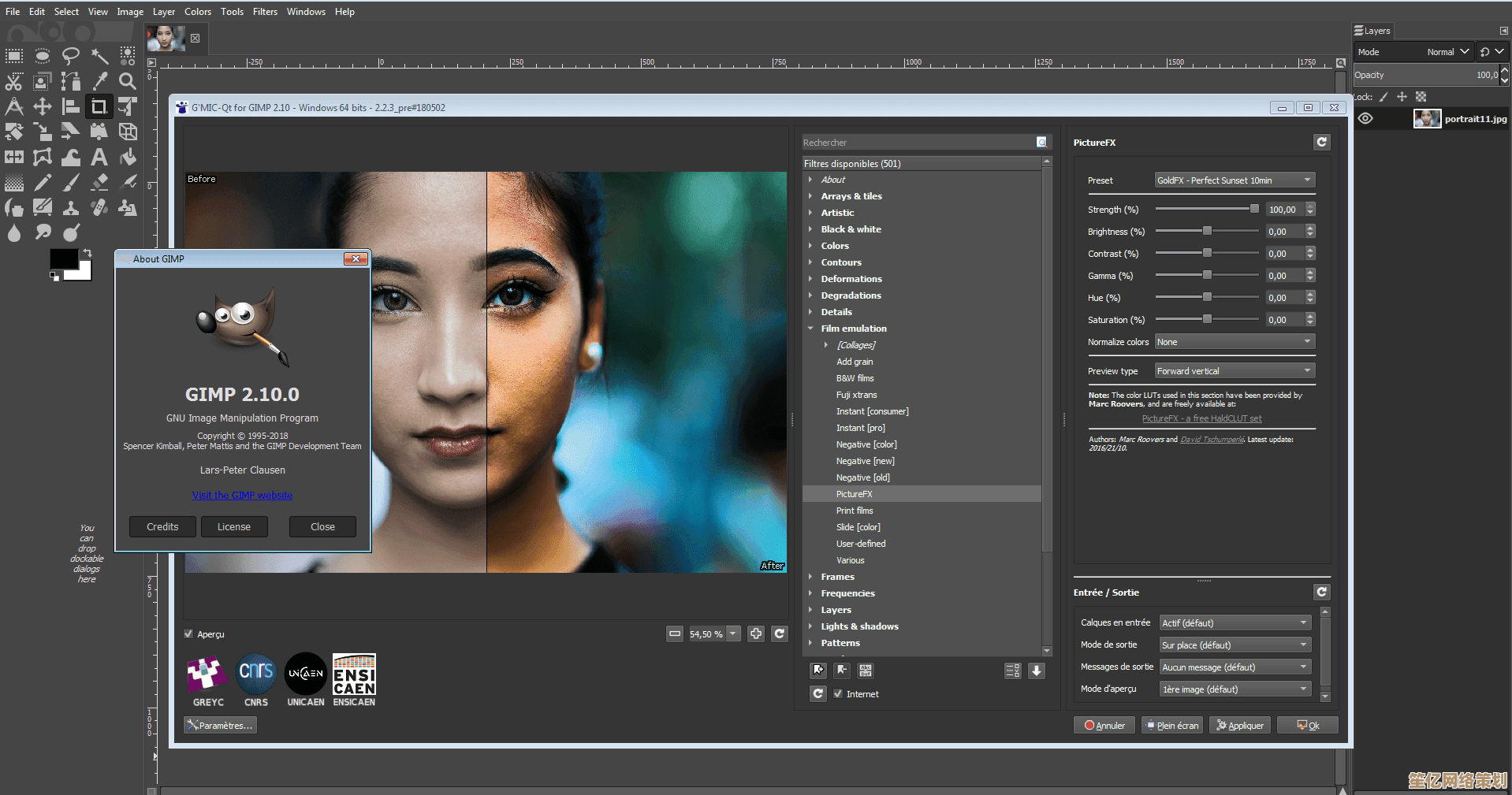Open the Mode d'aperçu dropdown

(x=1235, y=689)
